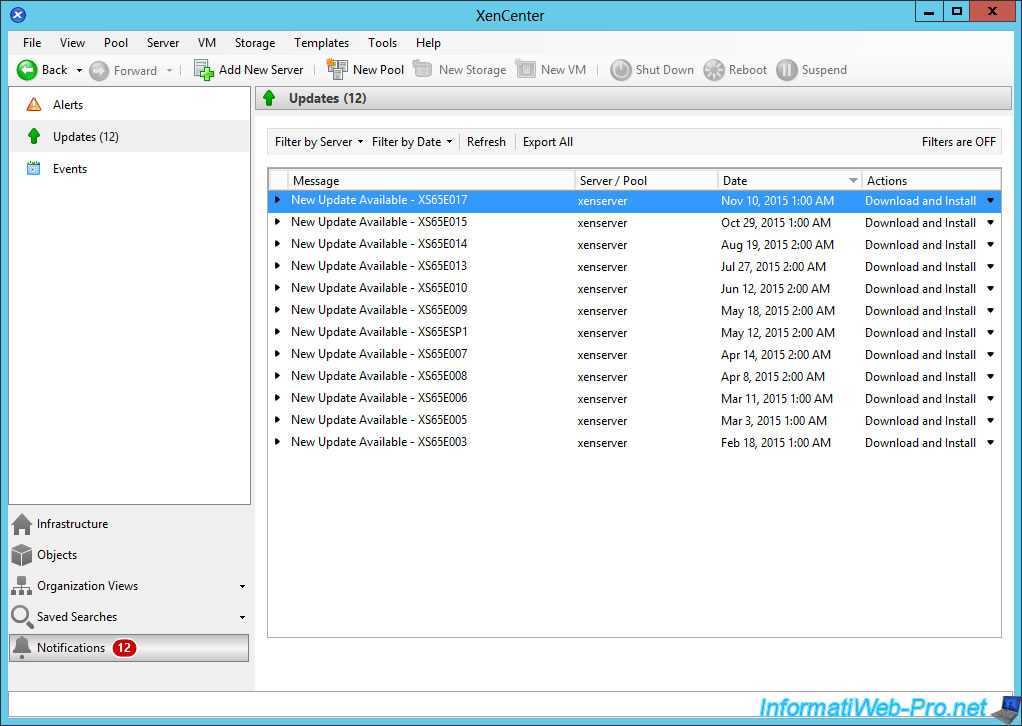The image size is (1022, 726).
Task: Click the red 12 notifications badge
Action: [x=124, y=648]
